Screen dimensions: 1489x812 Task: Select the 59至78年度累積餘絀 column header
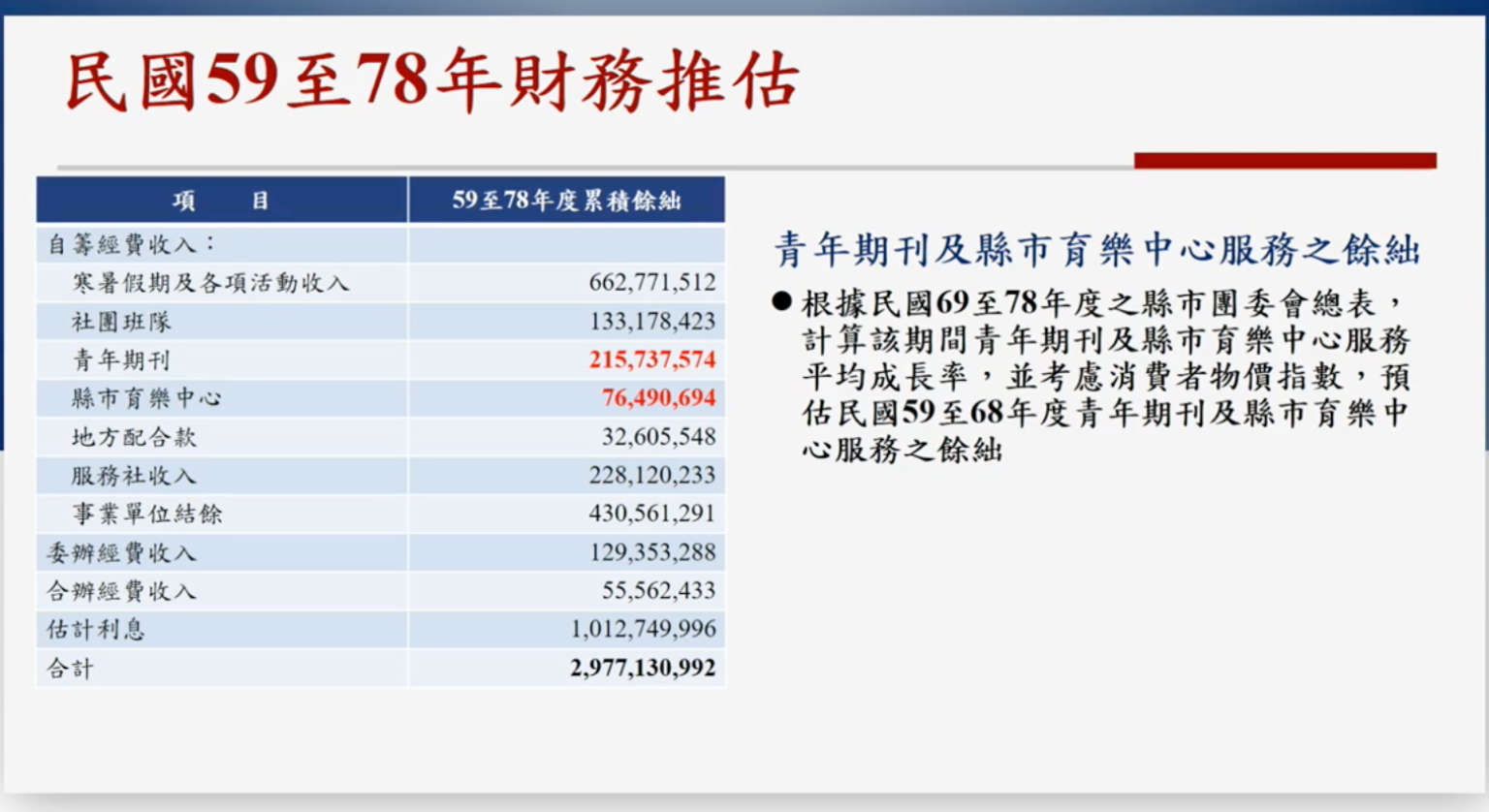point(566,201)
